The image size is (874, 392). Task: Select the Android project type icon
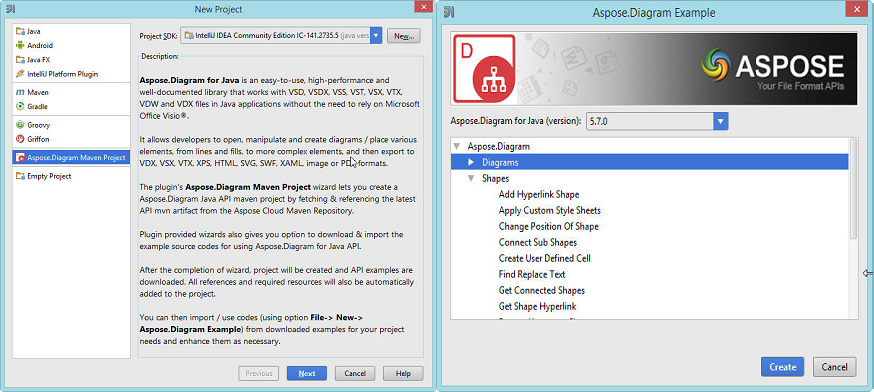pyautogui.click(x=20, y=46)
